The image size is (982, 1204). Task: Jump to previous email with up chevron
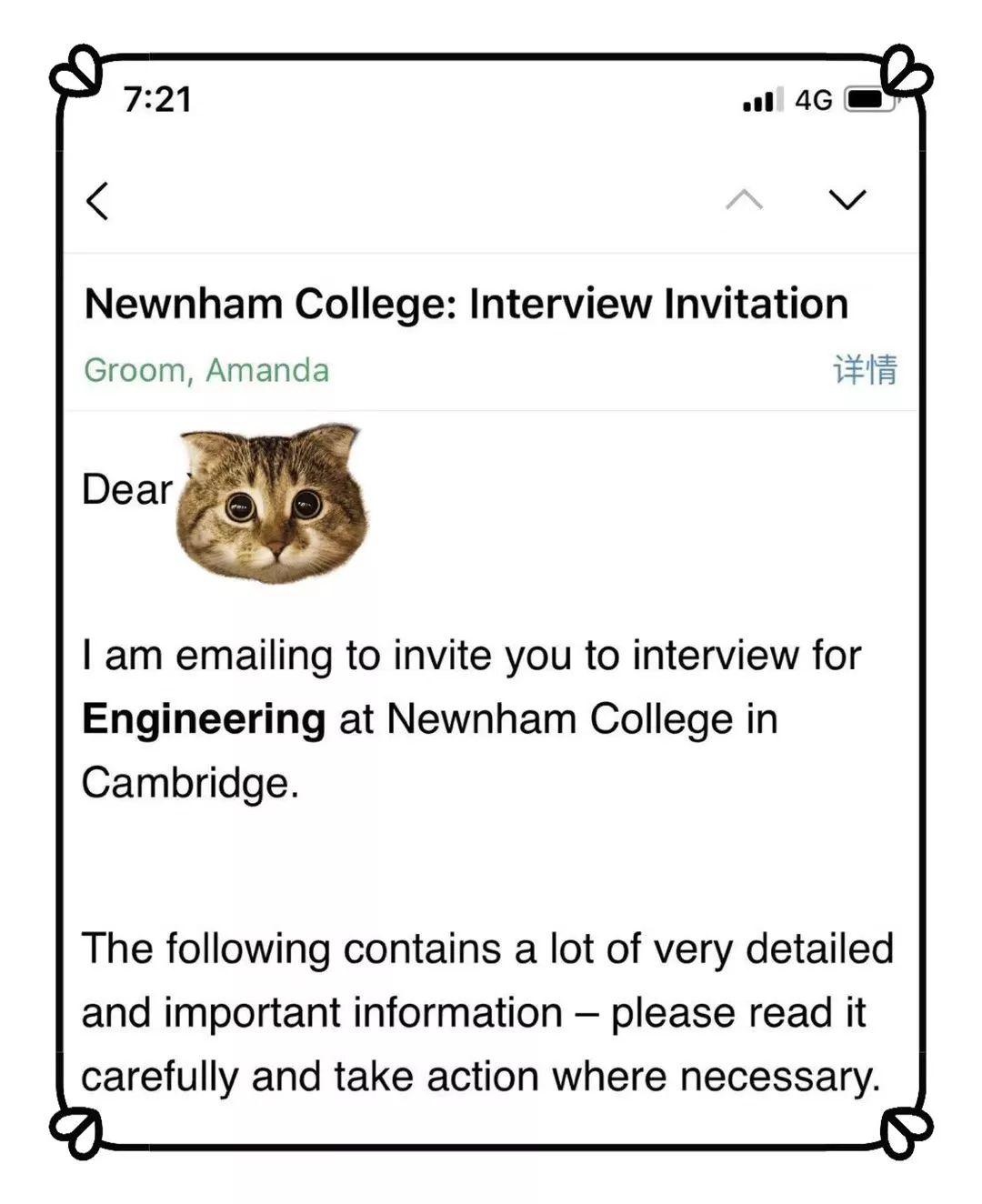[x=744, y=200]
